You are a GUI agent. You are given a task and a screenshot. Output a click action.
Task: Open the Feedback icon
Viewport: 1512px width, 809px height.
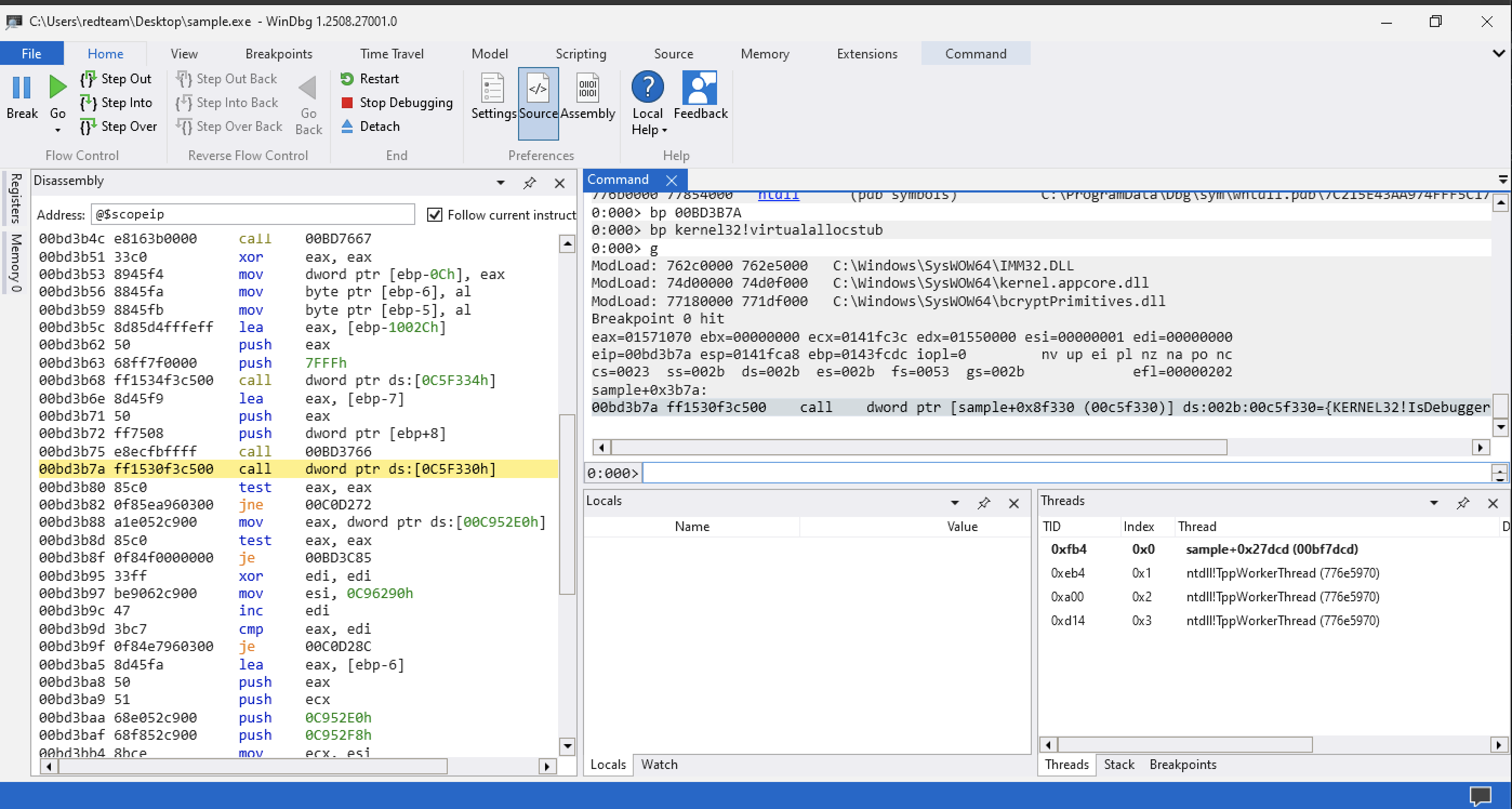700,88
